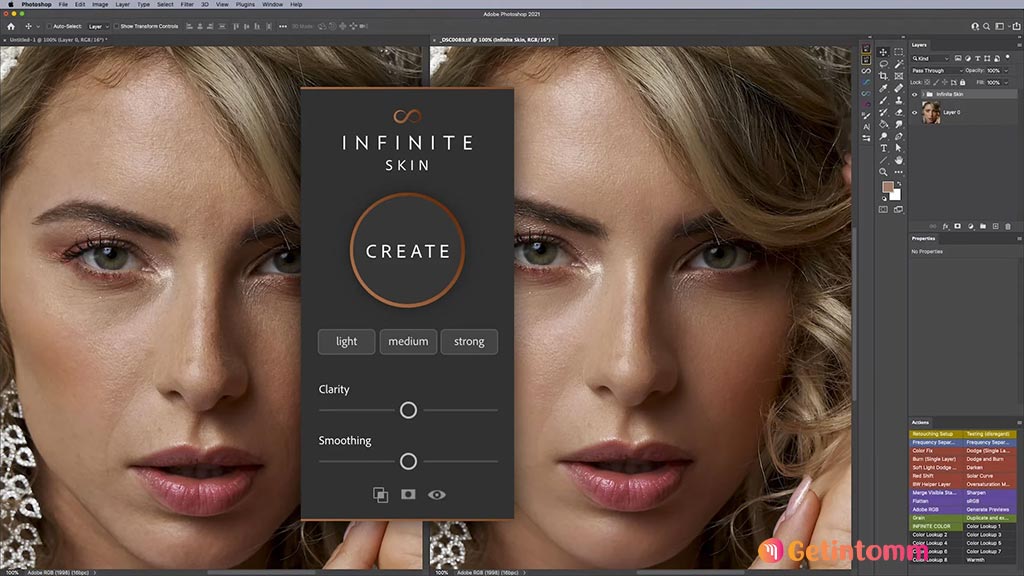Select the Eyedropper tool
This screenshot has height=576, width=1024.
pos(883,88)
